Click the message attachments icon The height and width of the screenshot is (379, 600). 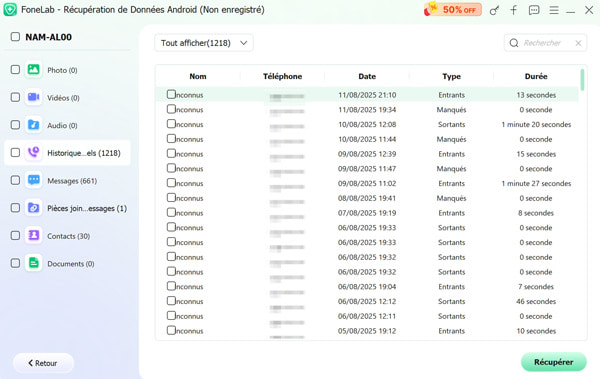pyautogui.click(x=33, y=208)
